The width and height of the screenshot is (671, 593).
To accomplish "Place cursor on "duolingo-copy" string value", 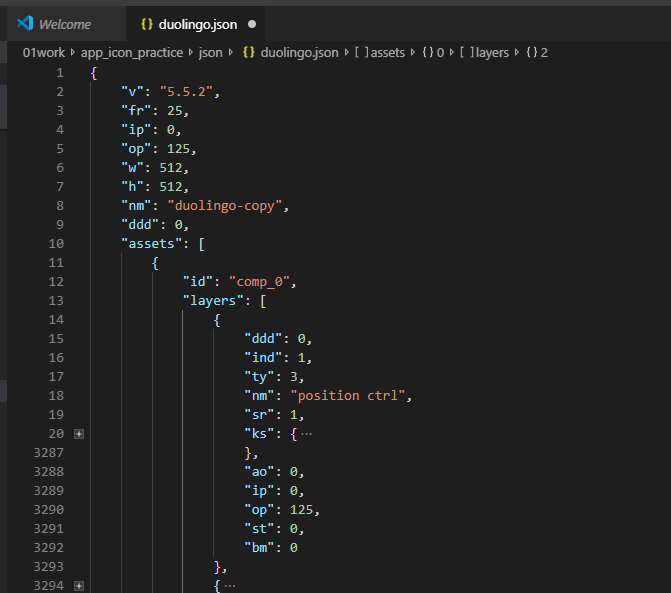I will coord(228,206).
